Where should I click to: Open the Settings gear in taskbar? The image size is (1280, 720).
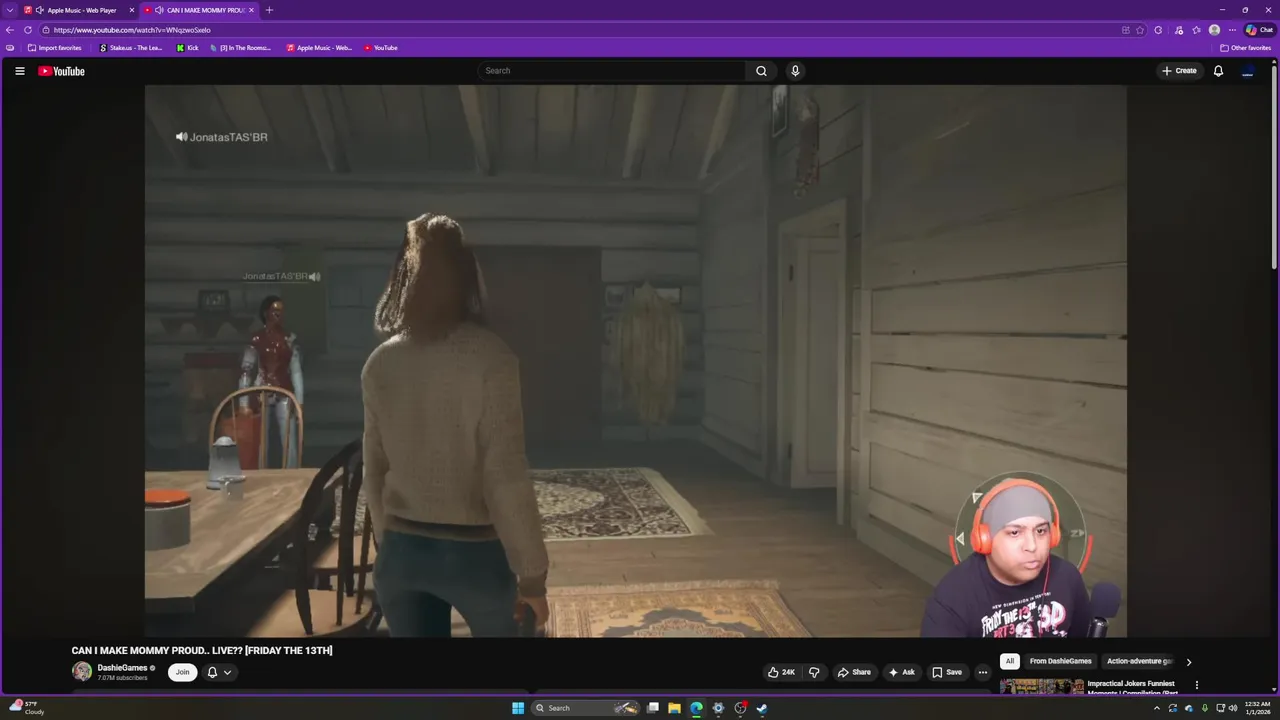coord(718,708)
